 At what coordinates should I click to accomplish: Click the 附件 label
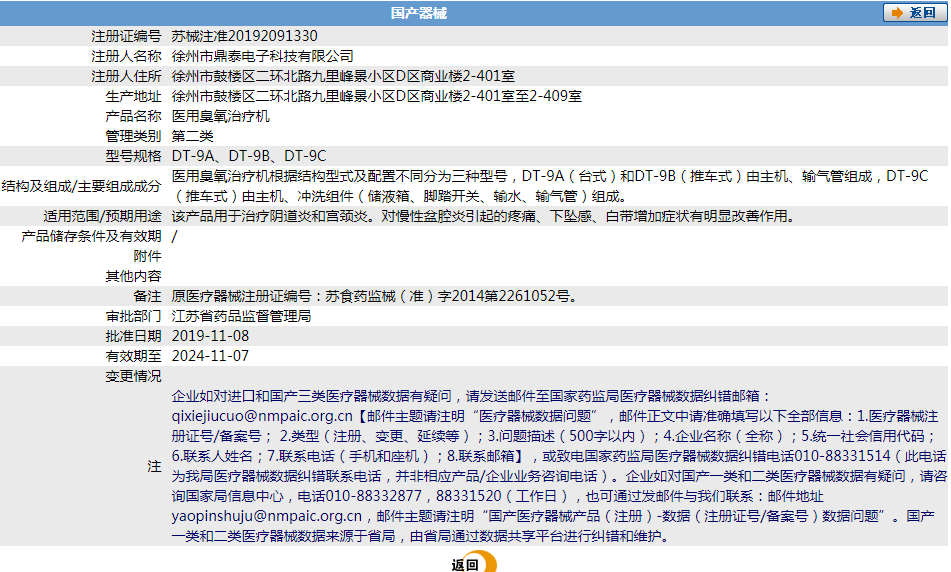(147, 256)
